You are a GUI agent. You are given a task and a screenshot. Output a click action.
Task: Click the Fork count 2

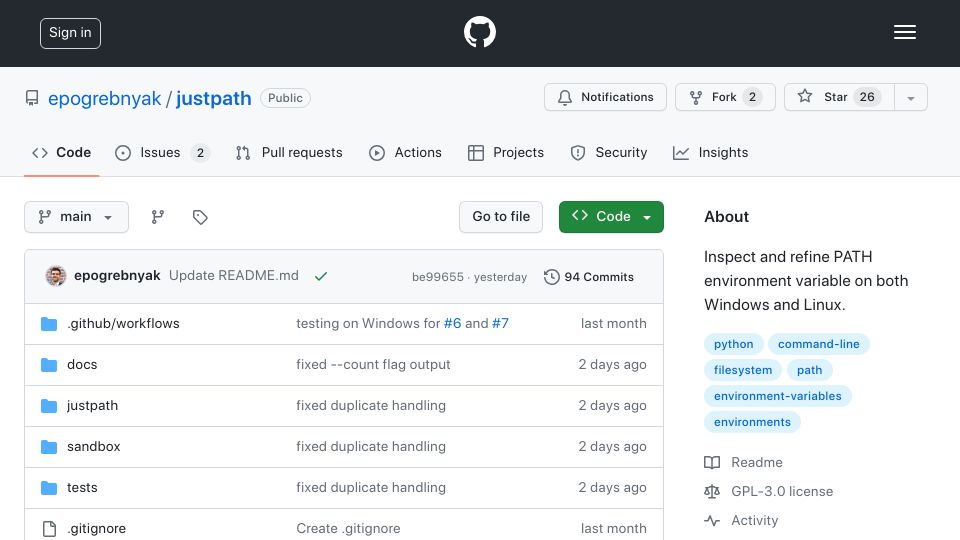tap(752, 97)
